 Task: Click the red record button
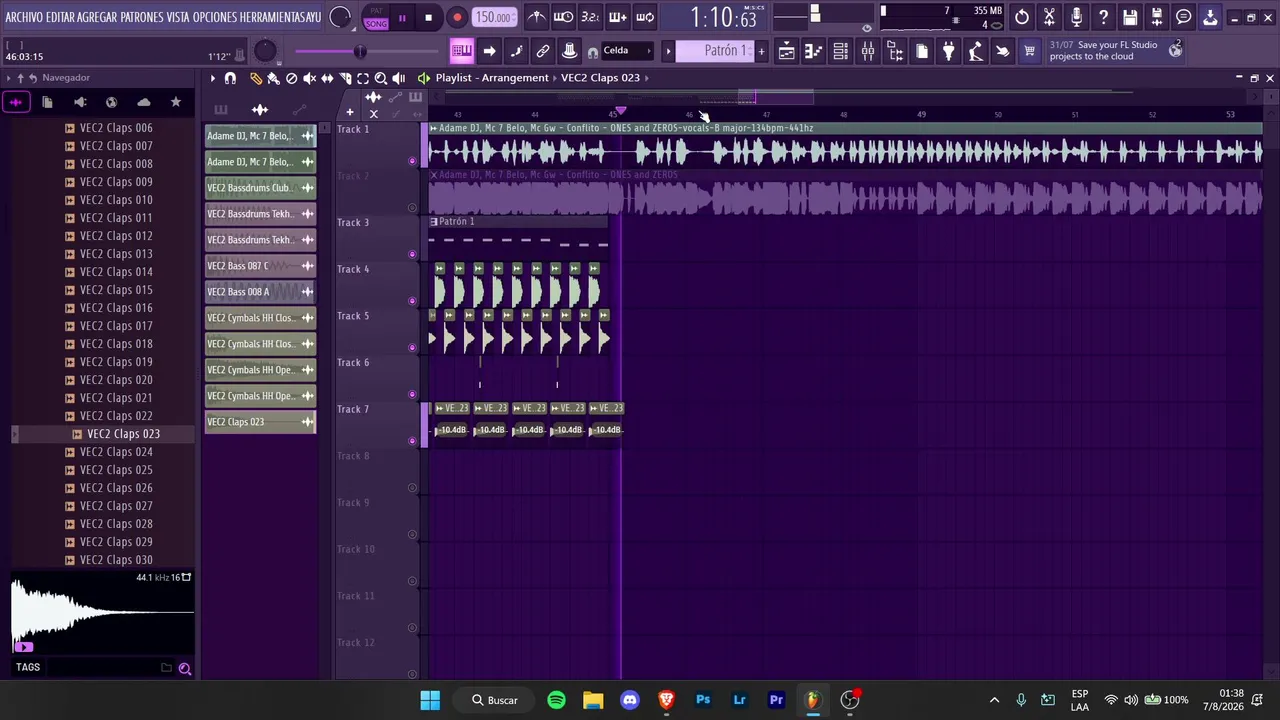[457, 17]
